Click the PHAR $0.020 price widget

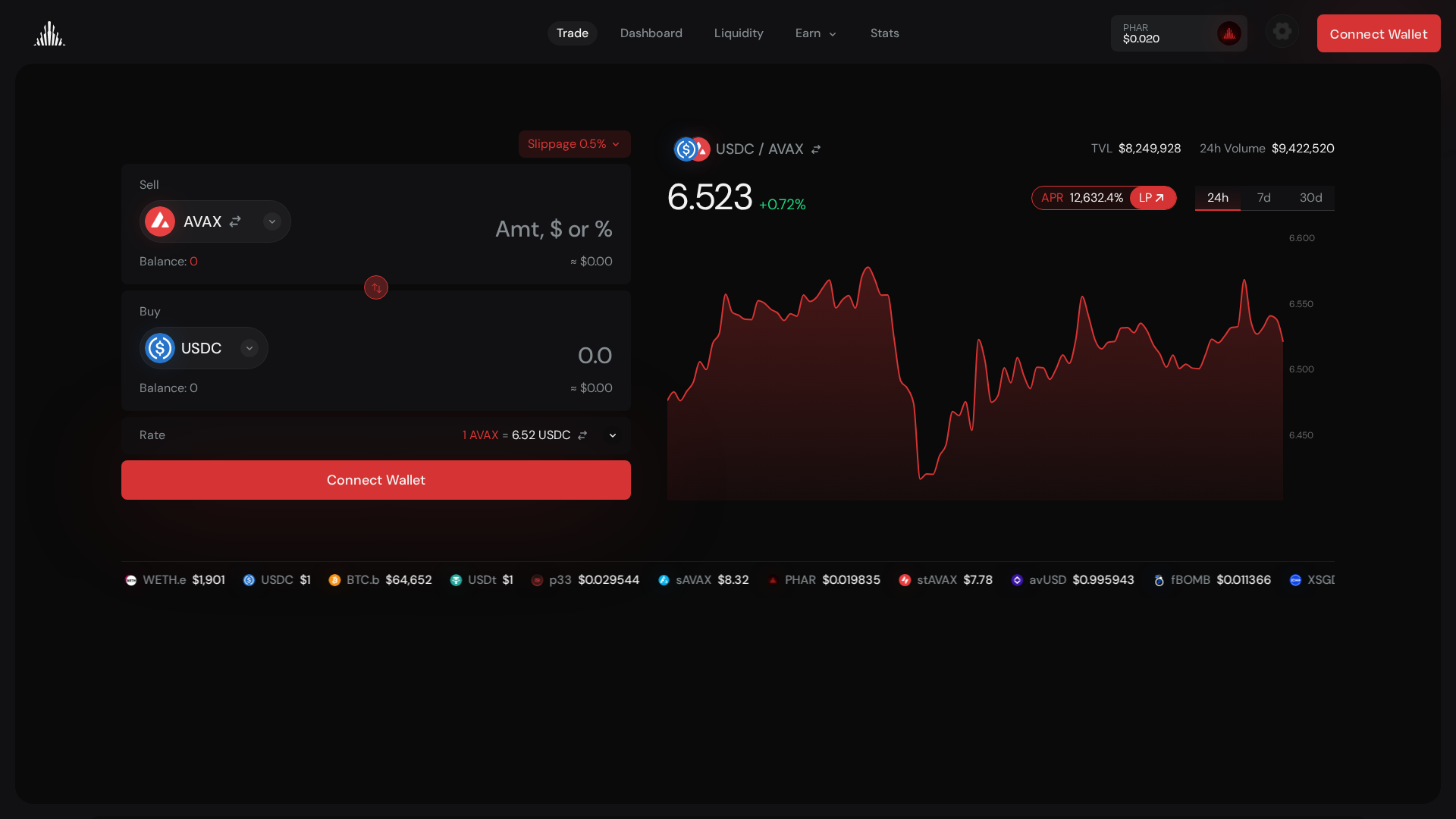click(x=1179, y=33)
